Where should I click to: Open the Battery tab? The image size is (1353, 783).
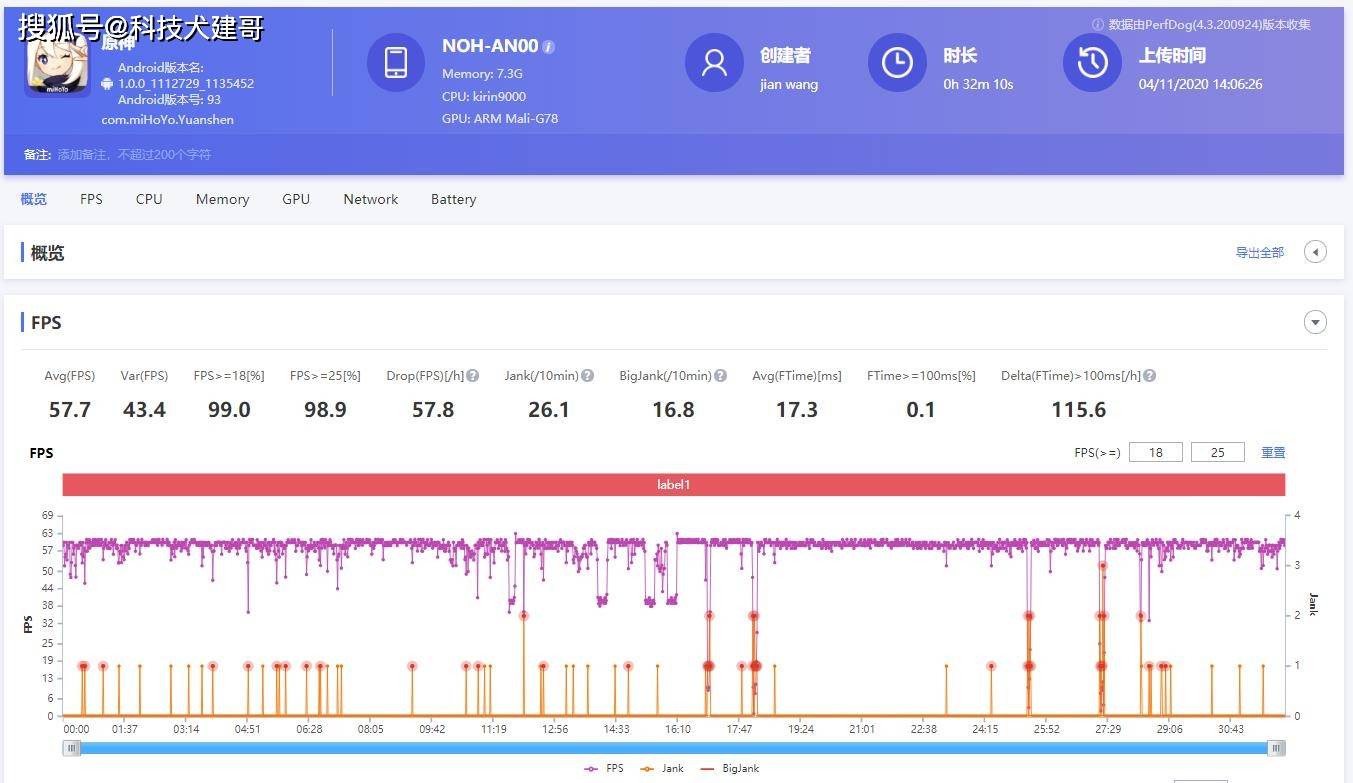point(453,199)
